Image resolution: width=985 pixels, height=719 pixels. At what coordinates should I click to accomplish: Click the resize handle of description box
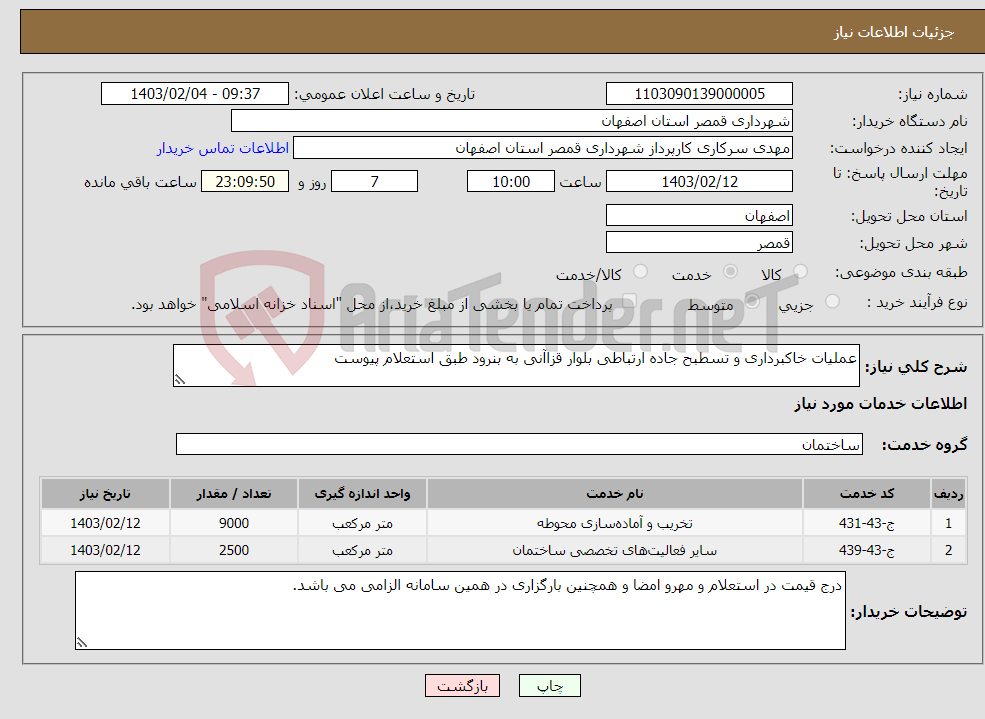(180, 380)
